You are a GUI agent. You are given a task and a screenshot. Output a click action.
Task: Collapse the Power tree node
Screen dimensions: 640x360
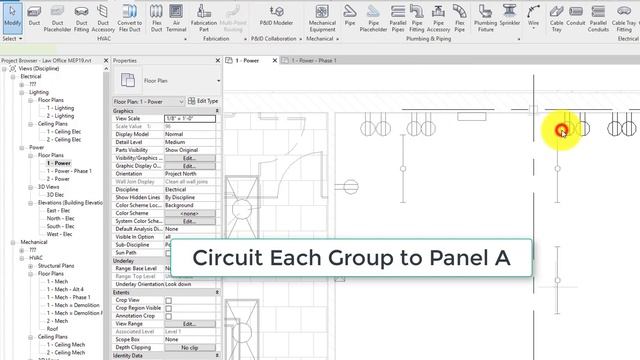22,147
